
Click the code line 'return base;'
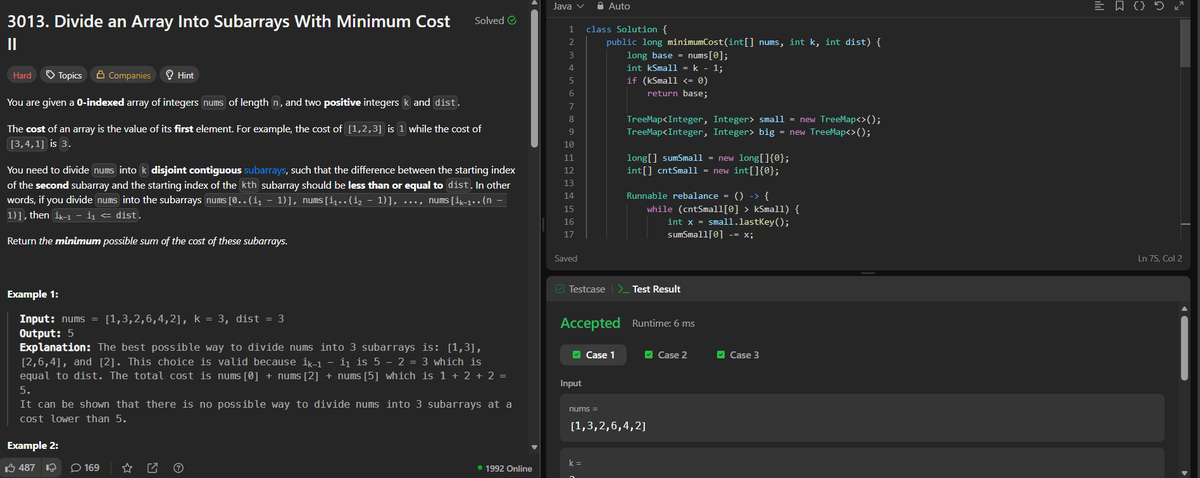(677, 93)
